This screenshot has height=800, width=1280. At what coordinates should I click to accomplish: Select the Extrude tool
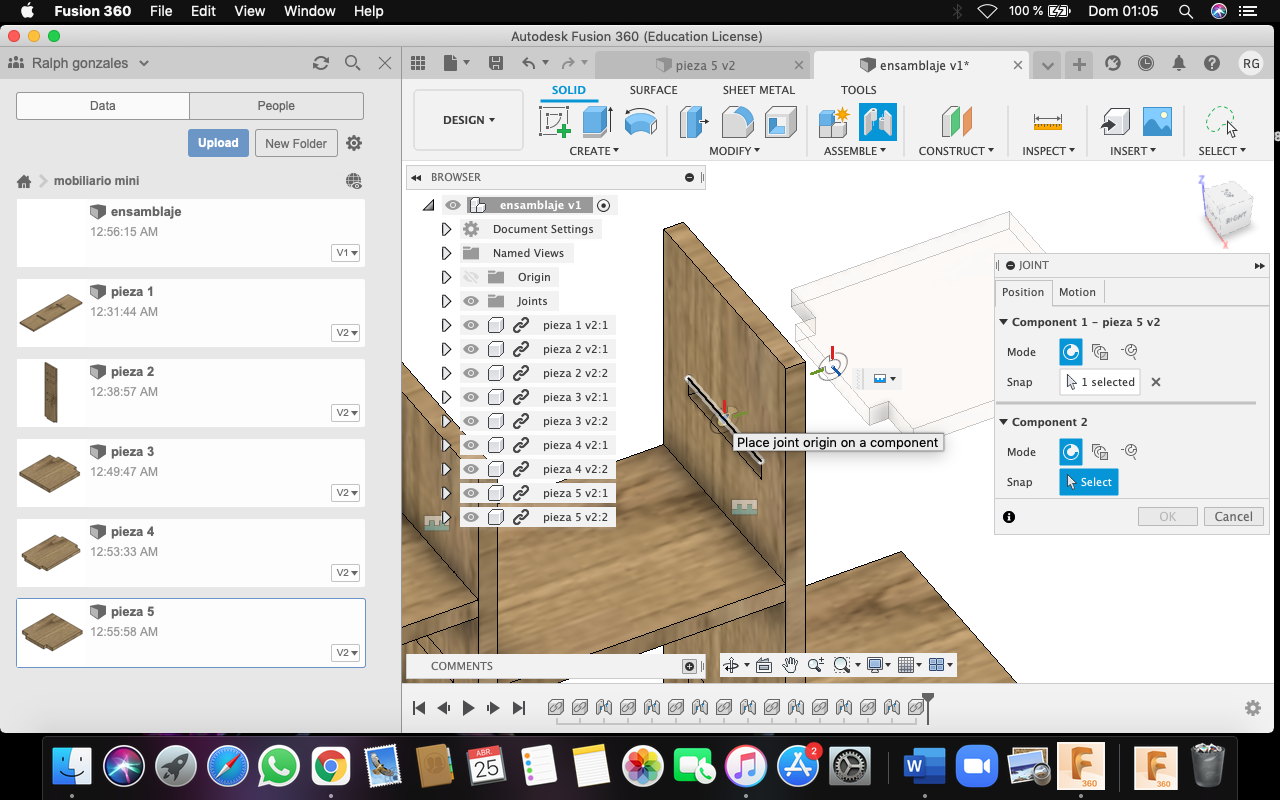pyautogui.click(x=597, y=122)
